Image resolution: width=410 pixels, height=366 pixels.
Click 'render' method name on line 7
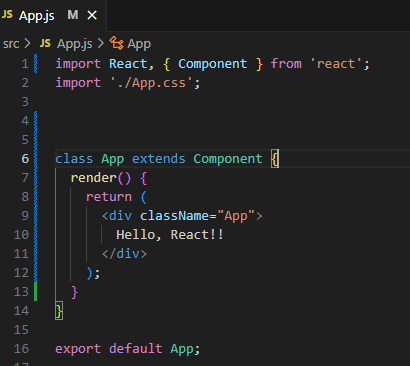(93, 178)
